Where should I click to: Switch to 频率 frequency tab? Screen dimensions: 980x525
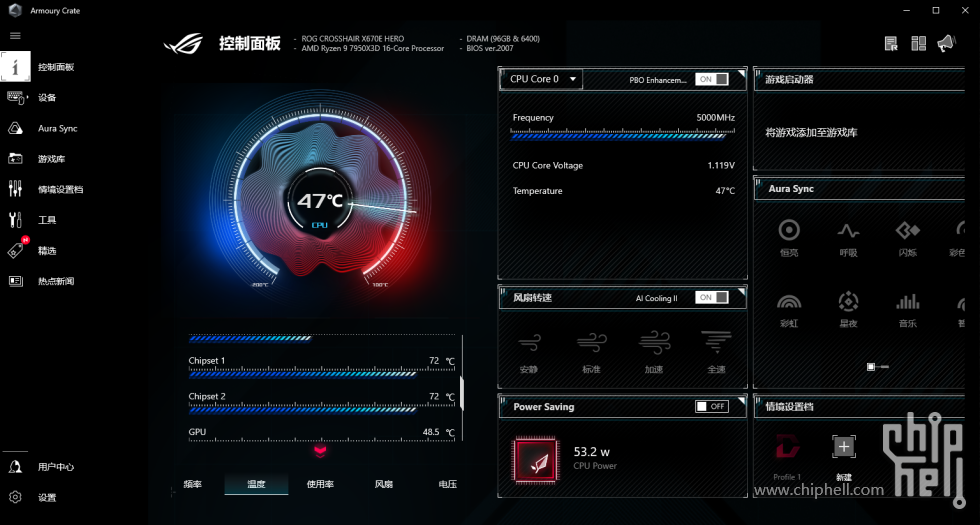(192, 484)
